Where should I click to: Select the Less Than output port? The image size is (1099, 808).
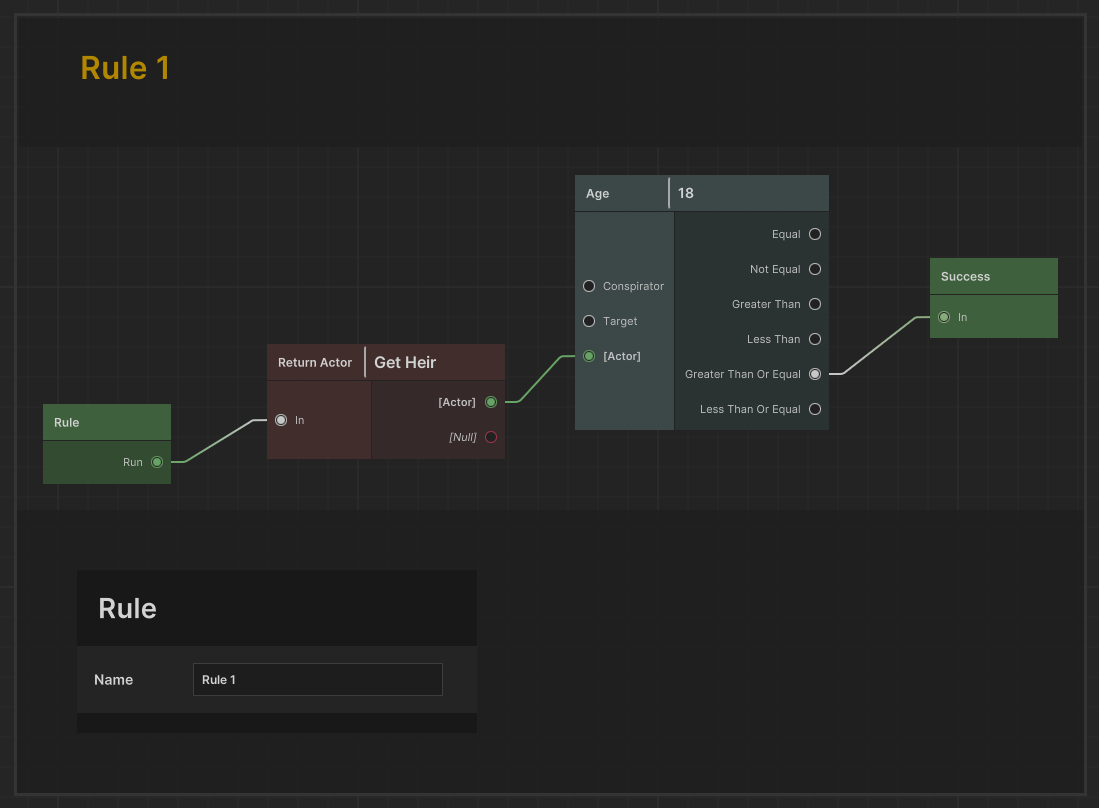(x=815, y=339)
